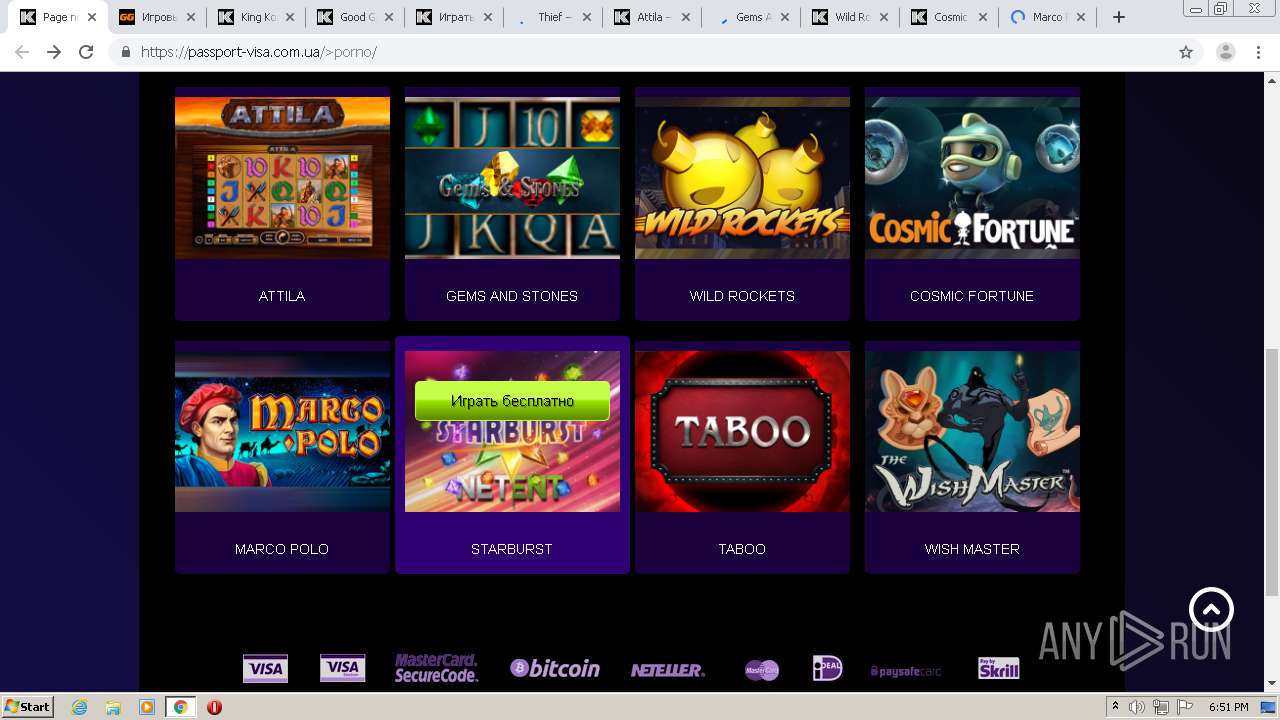Open the media player taskbar icon
The image size is (1280, 720).
point(146,707)
